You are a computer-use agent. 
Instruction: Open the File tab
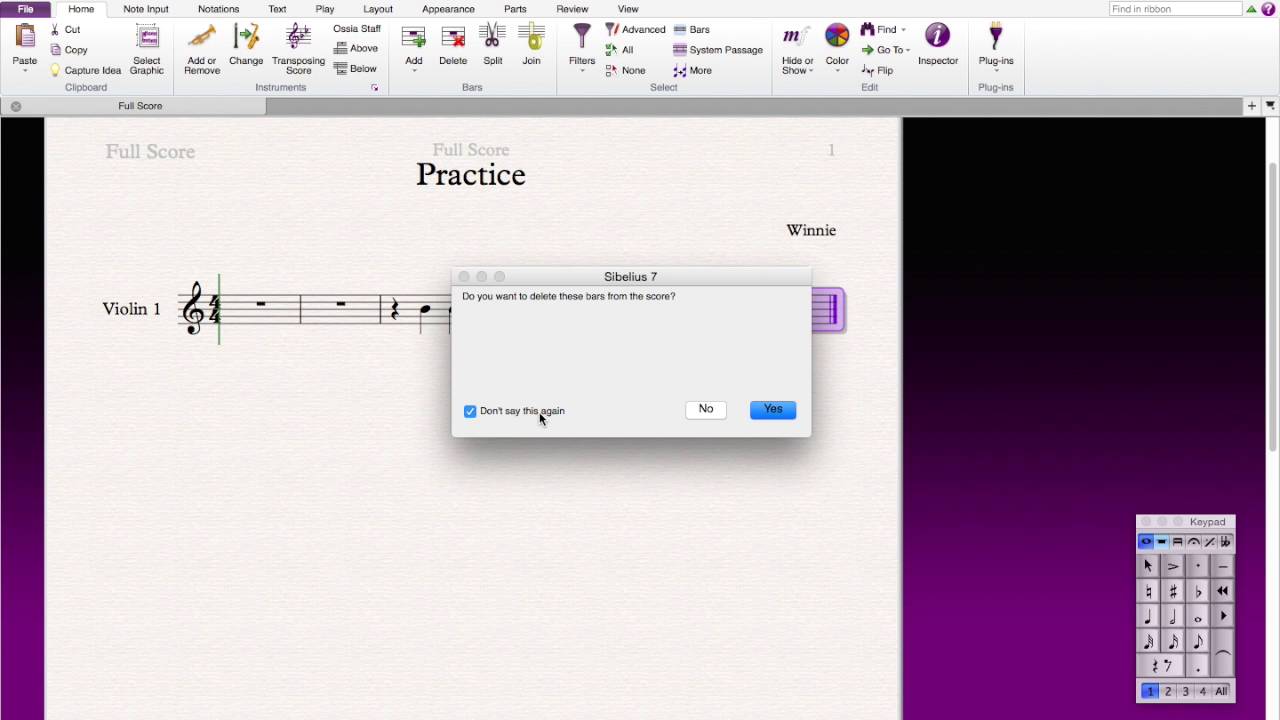click(x=25, y=9)
